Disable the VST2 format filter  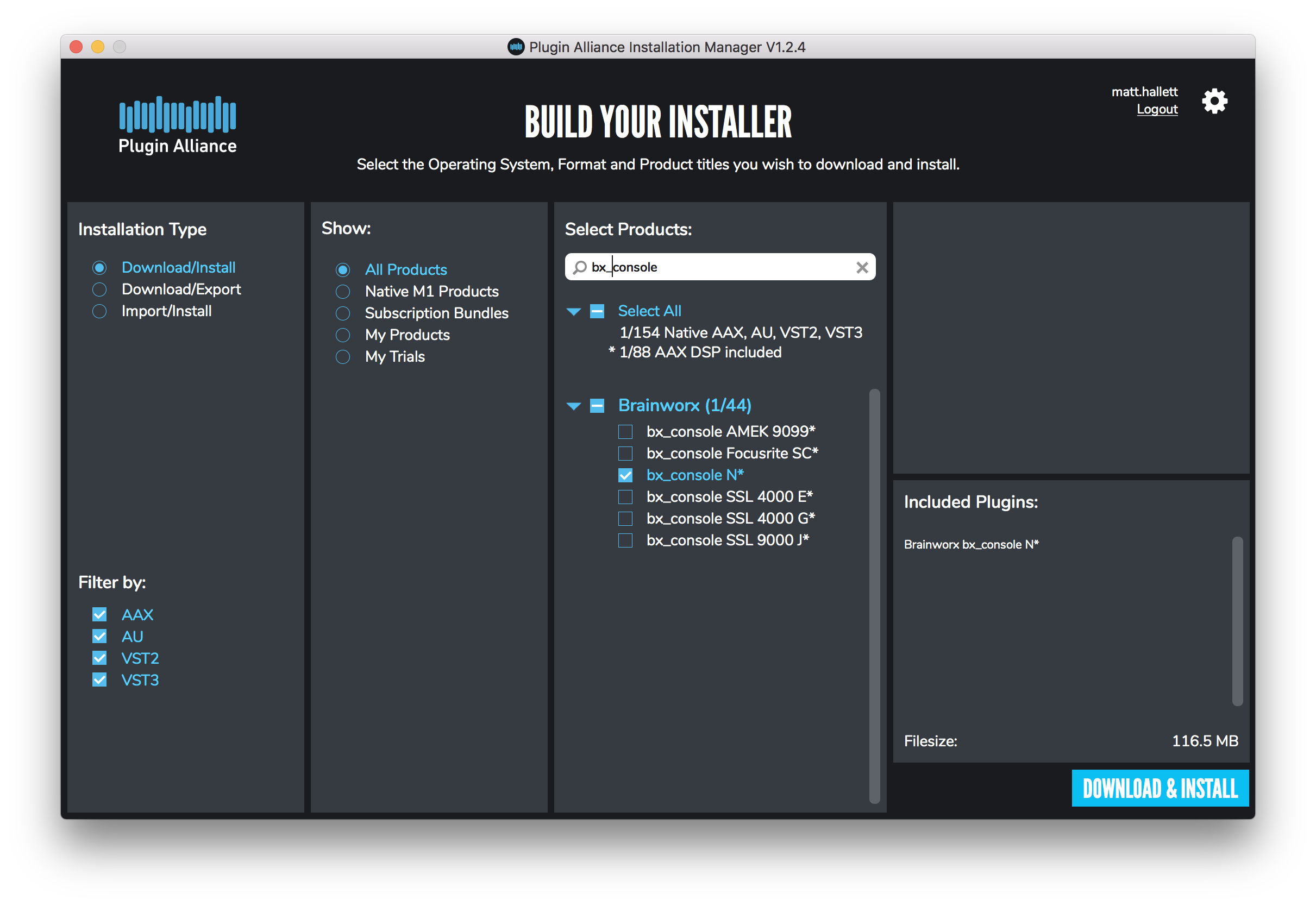coord(99,658)
